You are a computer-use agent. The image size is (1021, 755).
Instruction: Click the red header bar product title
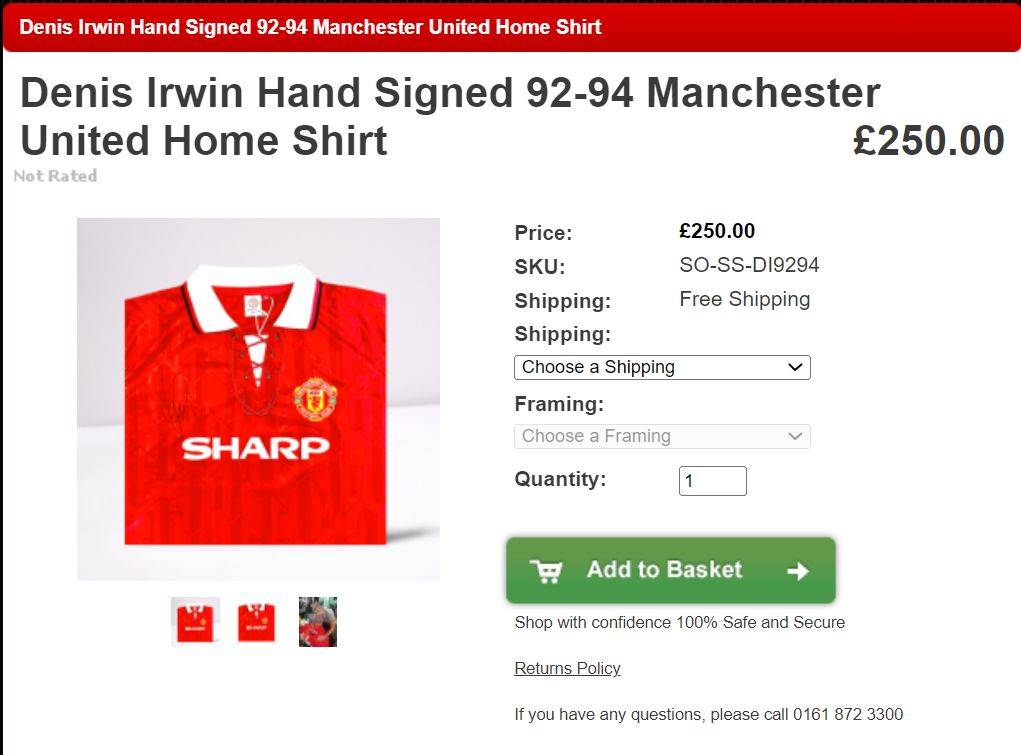311,27
